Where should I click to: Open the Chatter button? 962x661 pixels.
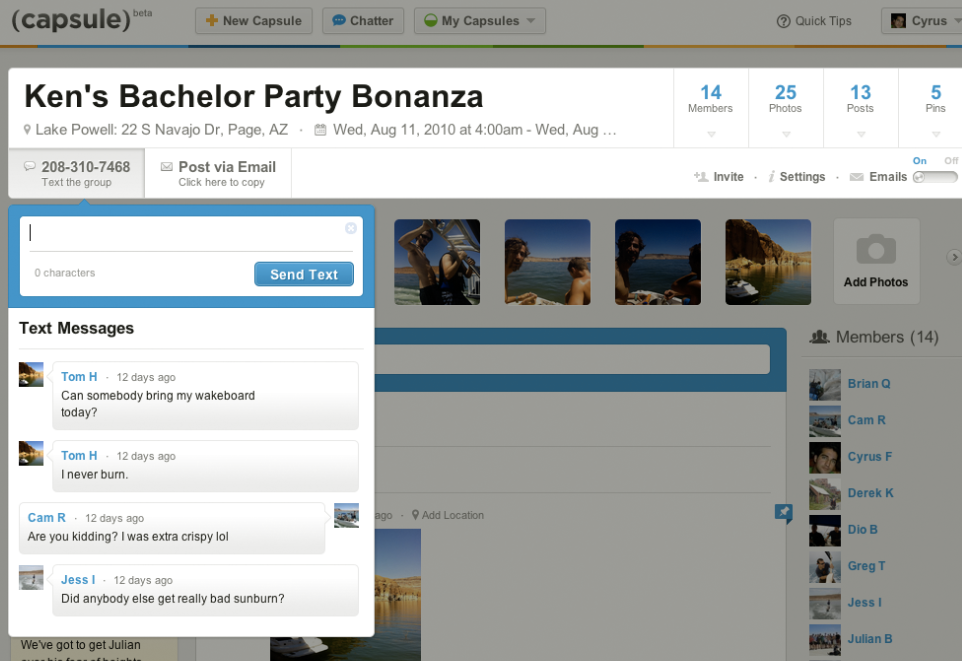[363, 21]
